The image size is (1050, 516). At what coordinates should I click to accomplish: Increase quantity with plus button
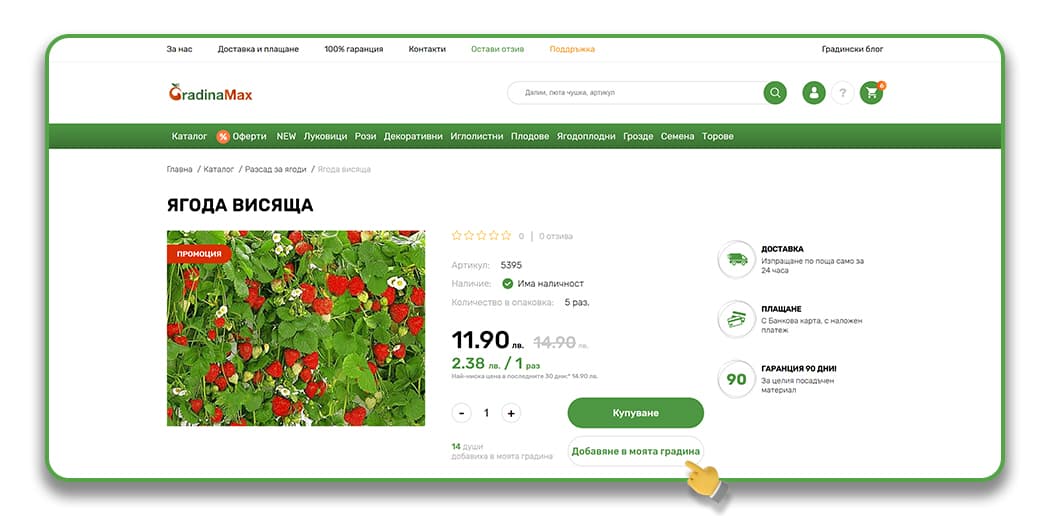511,413
